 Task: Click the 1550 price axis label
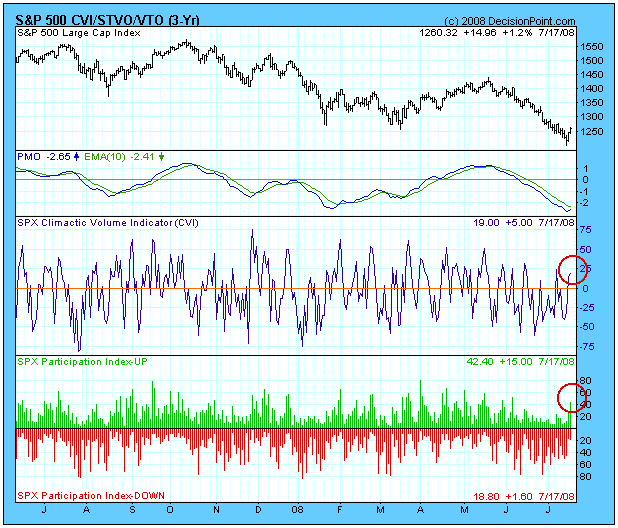point(592,47)
